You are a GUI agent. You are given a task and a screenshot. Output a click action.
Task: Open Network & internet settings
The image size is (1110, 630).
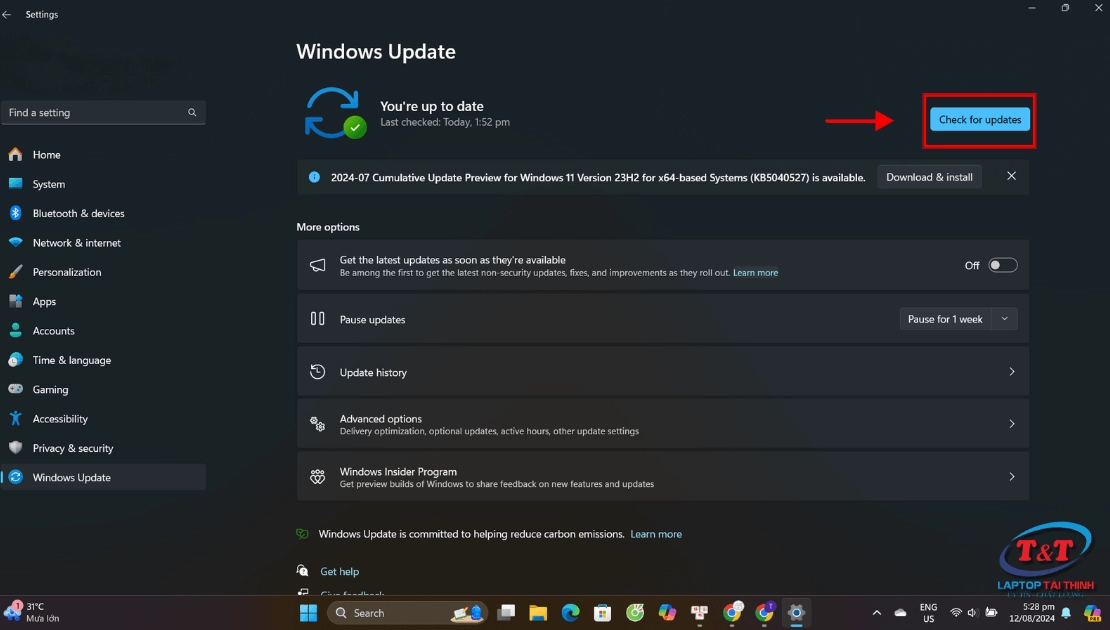pos(103,243)
